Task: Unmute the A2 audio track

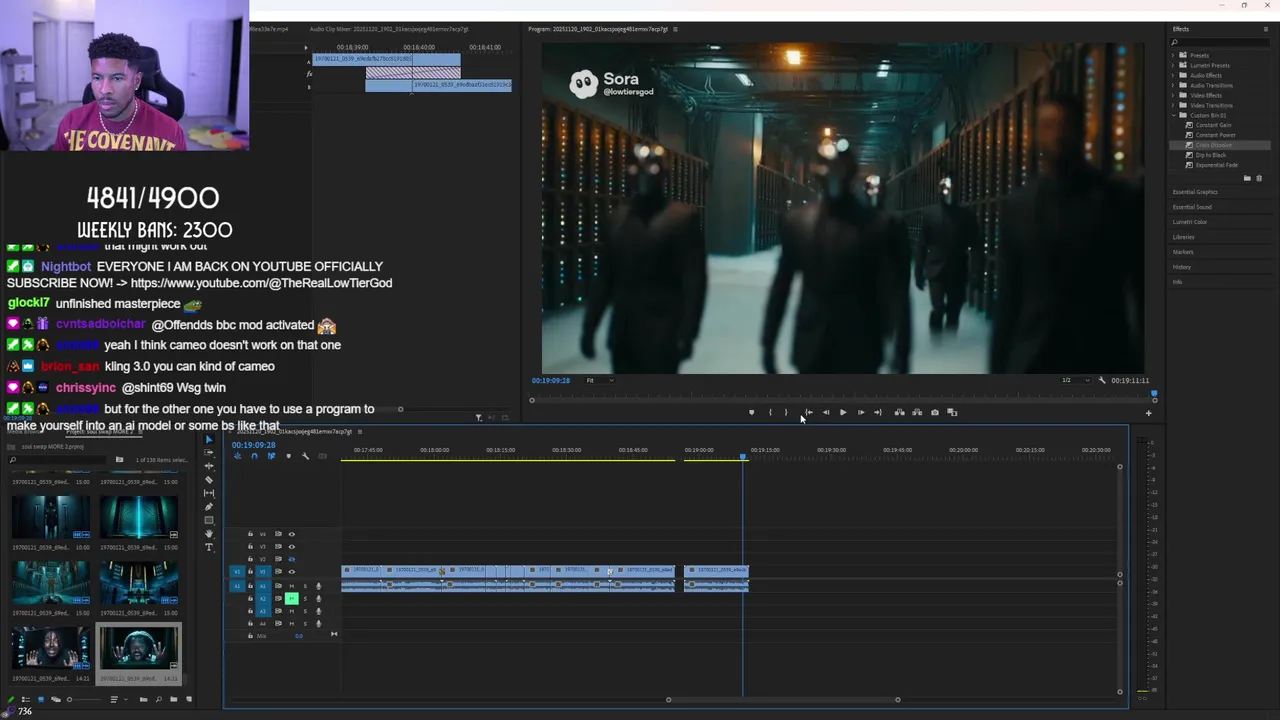Action: click(292, 598)
